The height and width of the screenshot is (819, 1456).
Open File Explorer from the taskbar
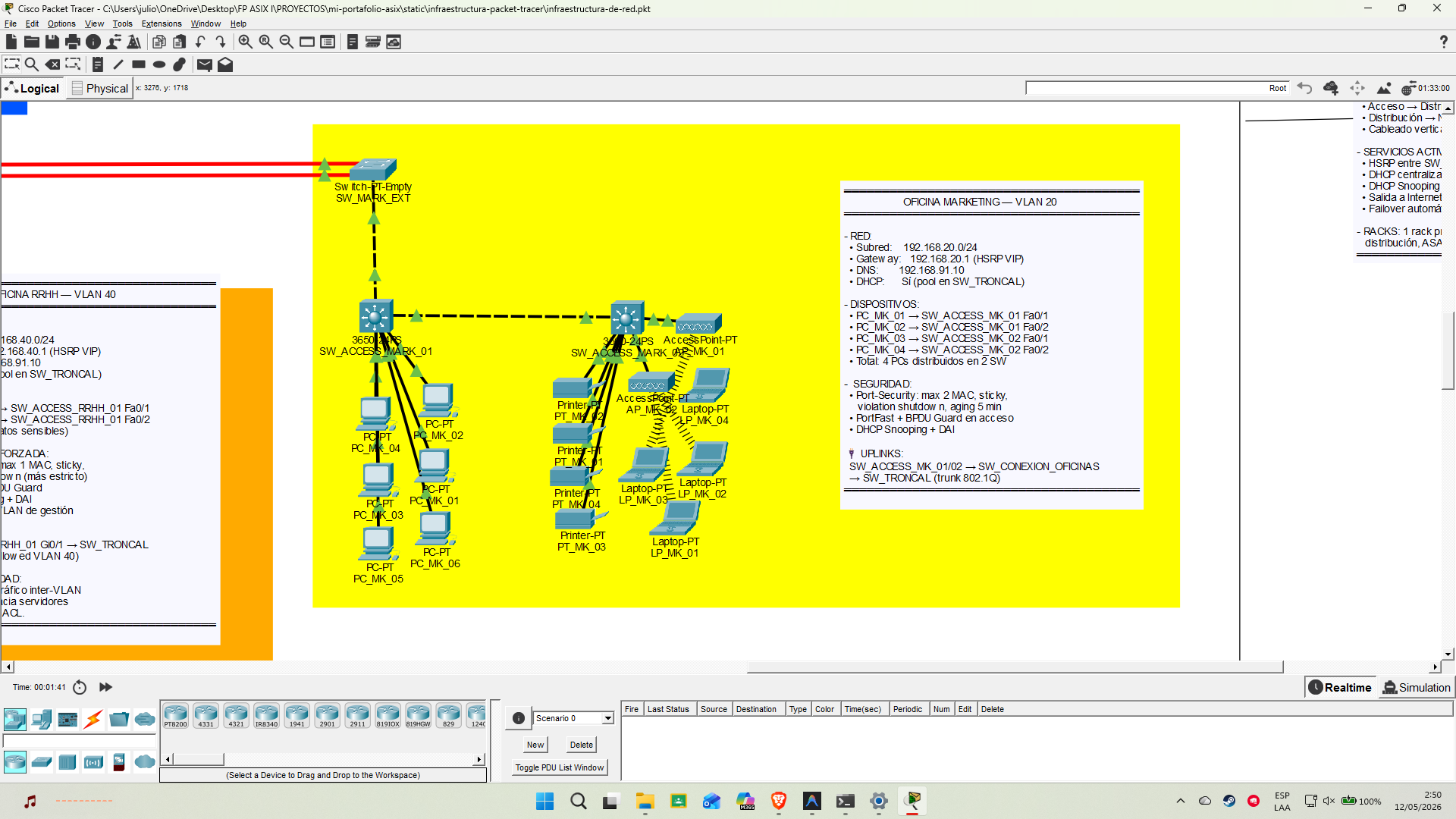(x=645, y=801)
